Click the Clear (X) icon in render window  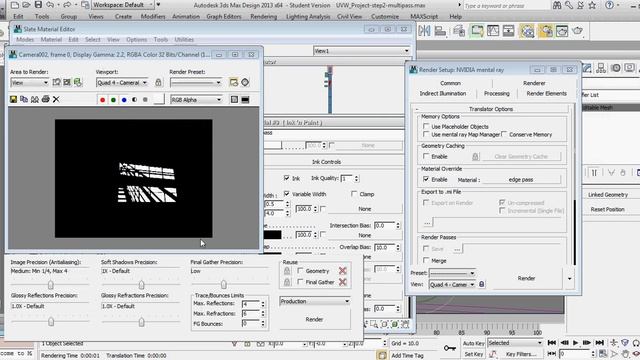(x=56, y=99)
